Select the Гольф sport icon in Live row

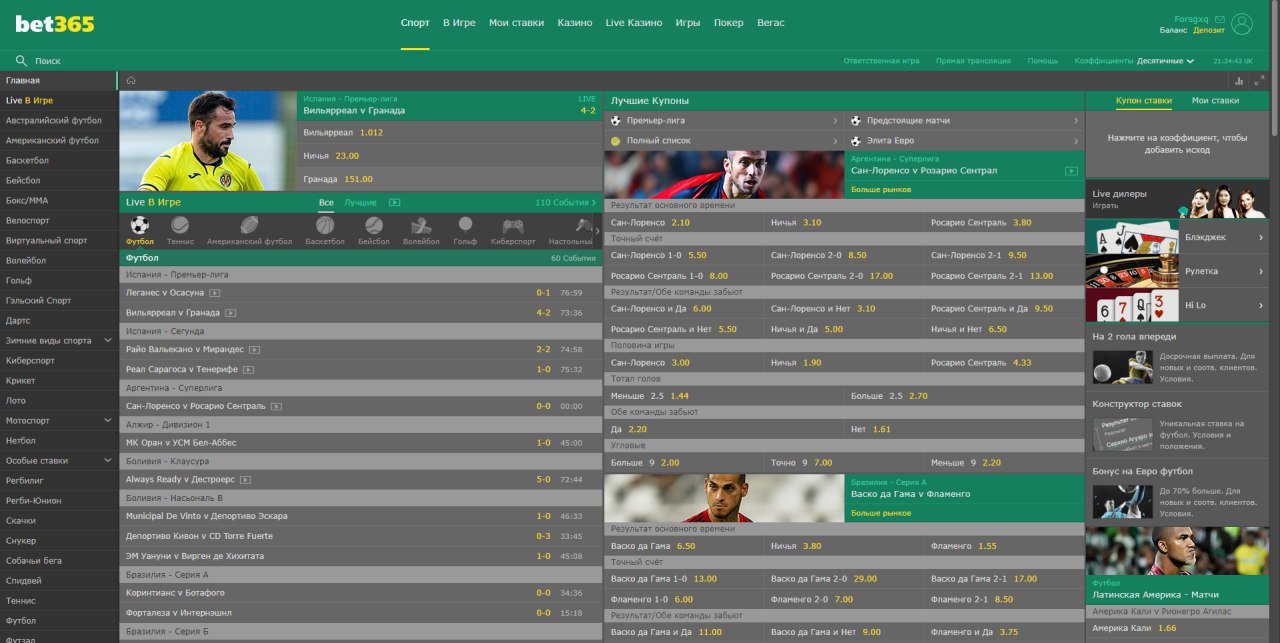465,226
